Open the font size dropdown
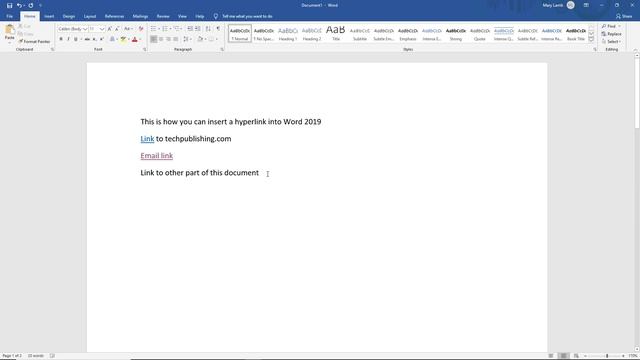The image size is (640, 360). coord(102,29)
